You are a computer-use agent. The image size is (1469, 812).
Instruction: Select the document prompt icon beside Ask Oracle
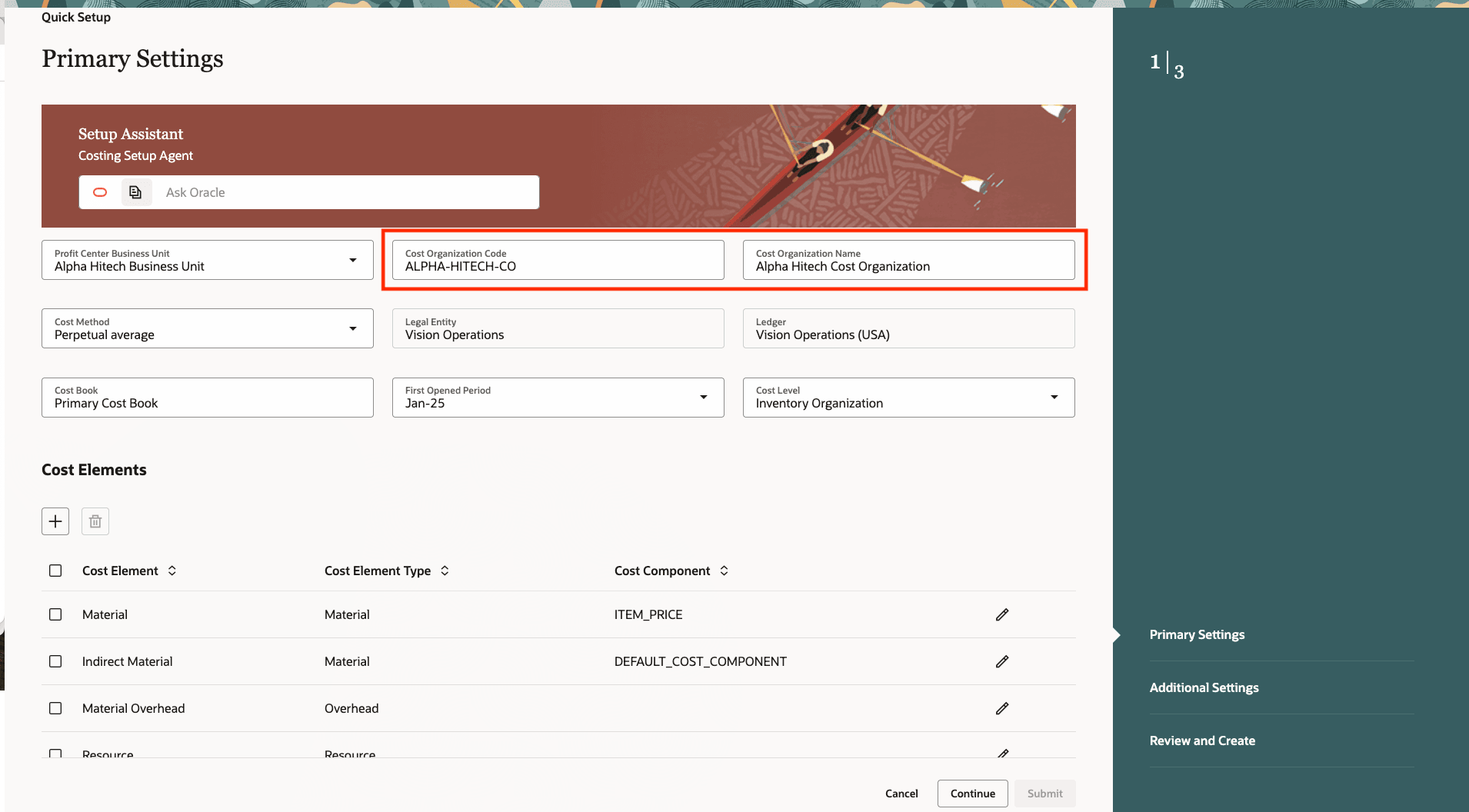pos(135,191)
